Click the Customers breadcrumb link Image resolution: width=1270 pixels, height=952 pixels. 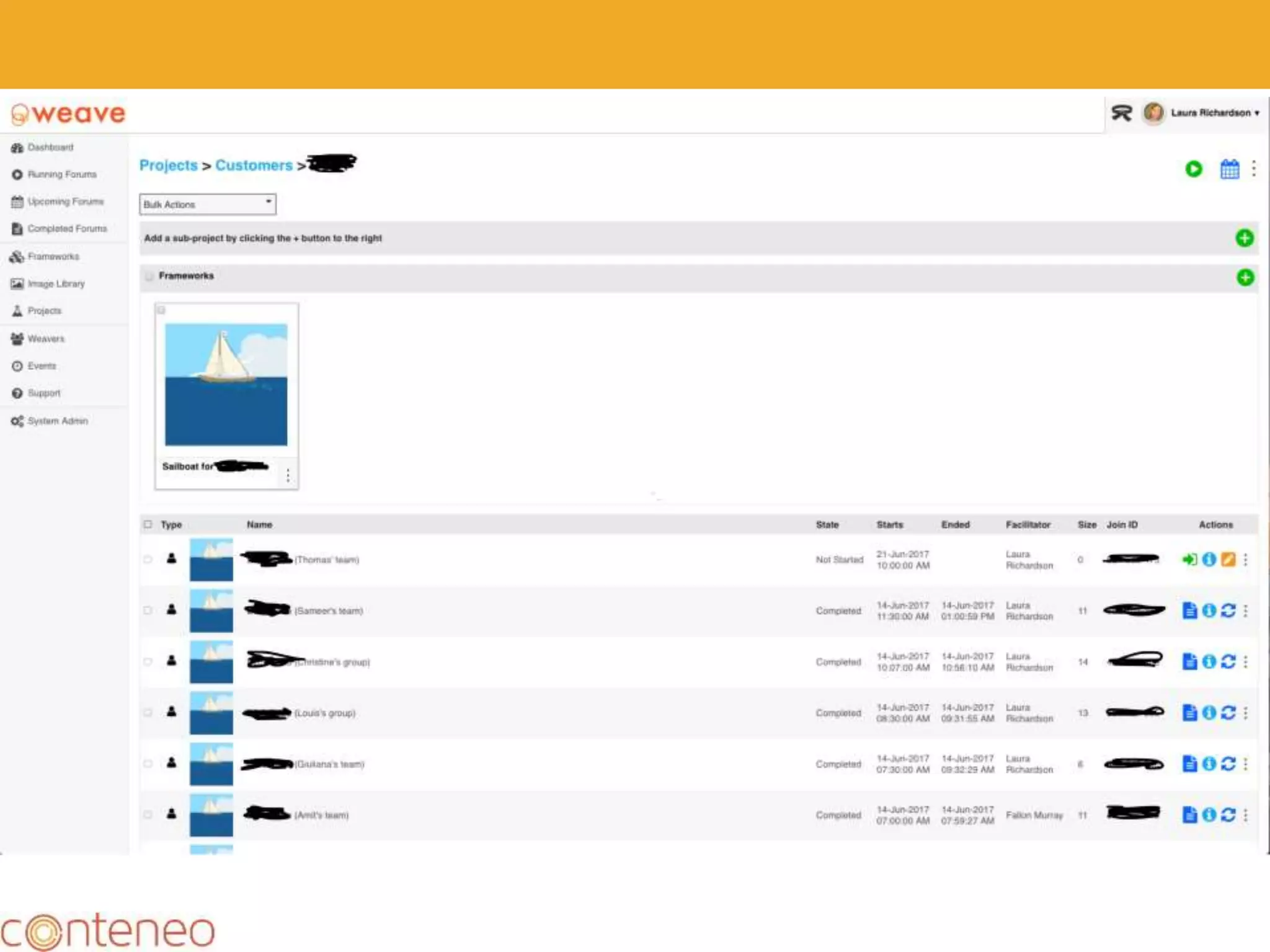point(254,165)
